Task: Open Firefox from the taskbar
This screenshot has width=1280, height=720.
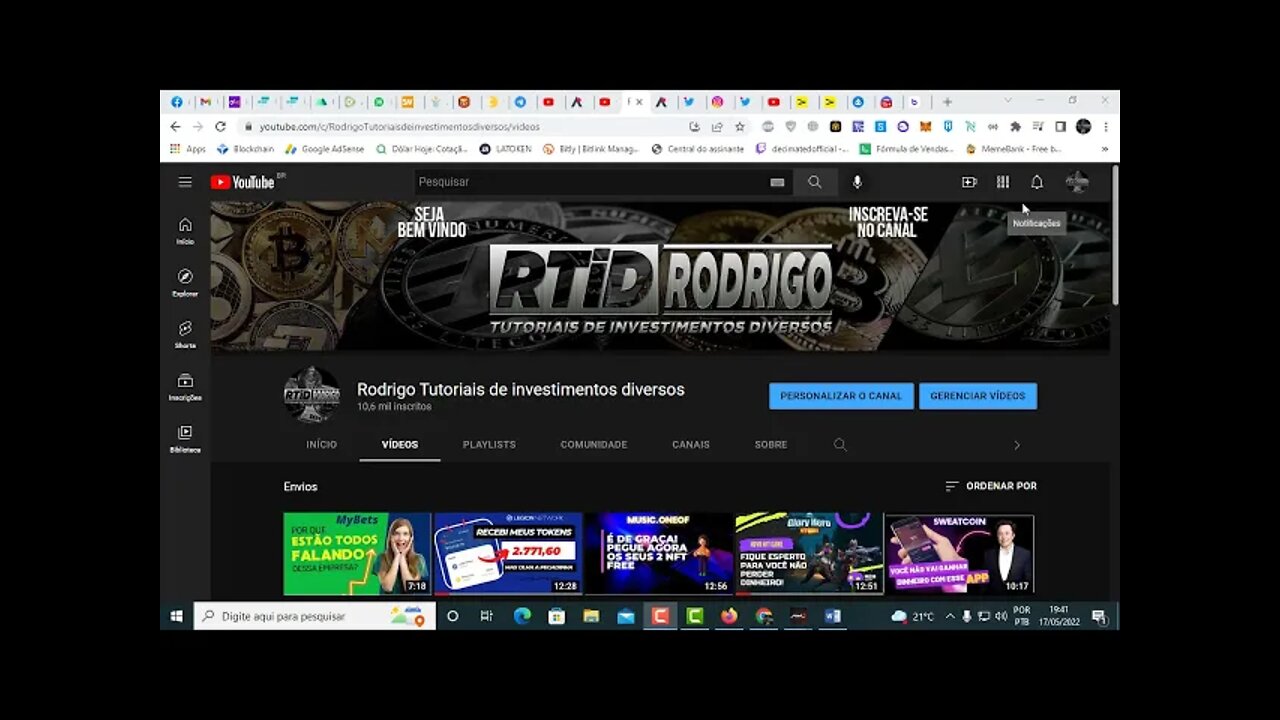Action: click(x=729, y=616)
